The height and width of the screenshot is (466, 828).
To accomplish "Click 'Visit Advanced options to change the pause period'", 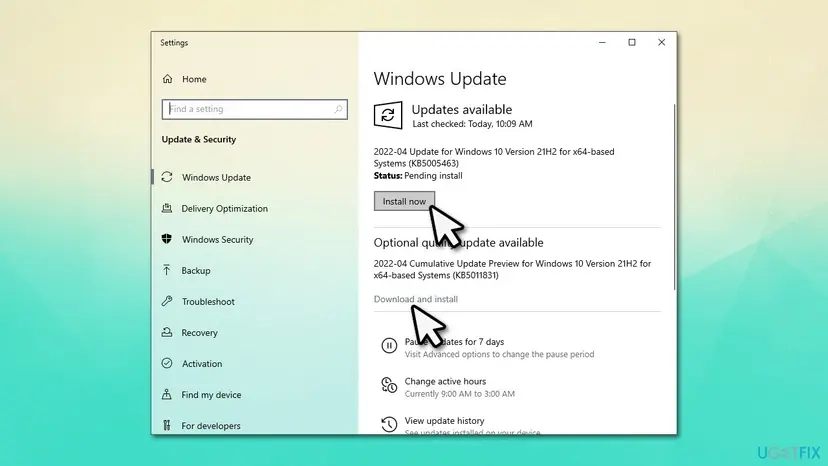I will pos(499,355).
